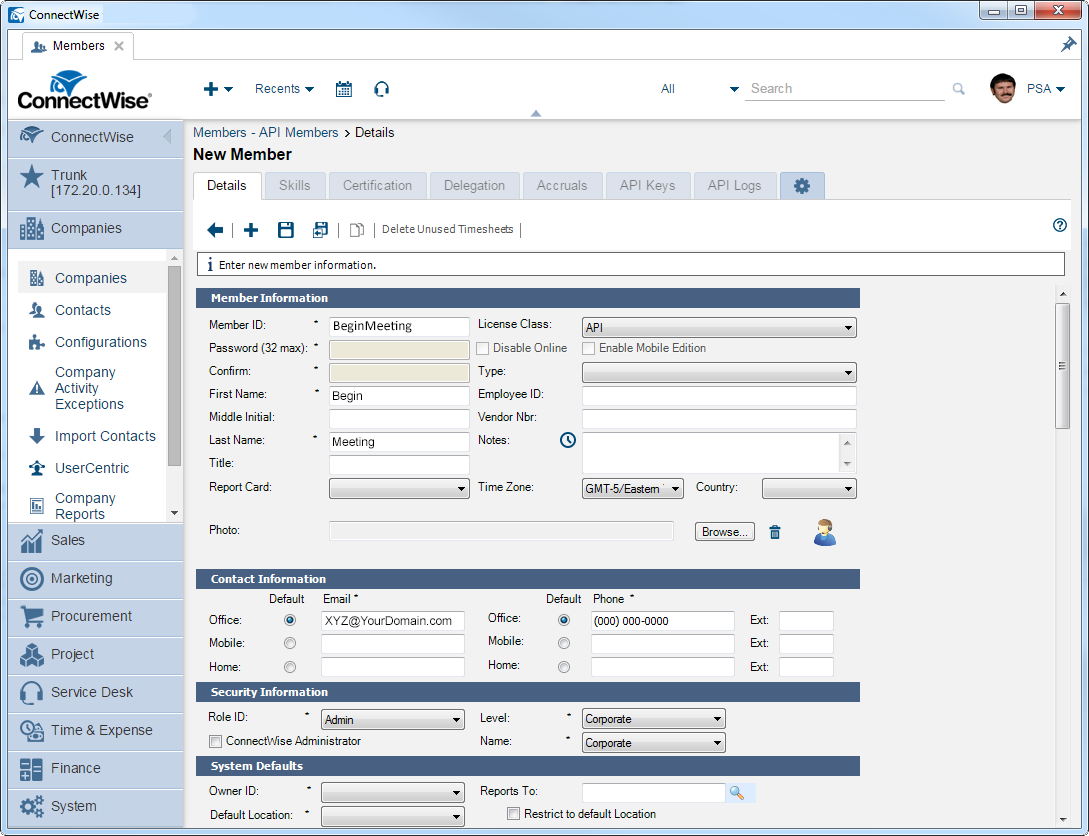
Task: Open the Time Zone dropdown
Action: pos(632,489)
